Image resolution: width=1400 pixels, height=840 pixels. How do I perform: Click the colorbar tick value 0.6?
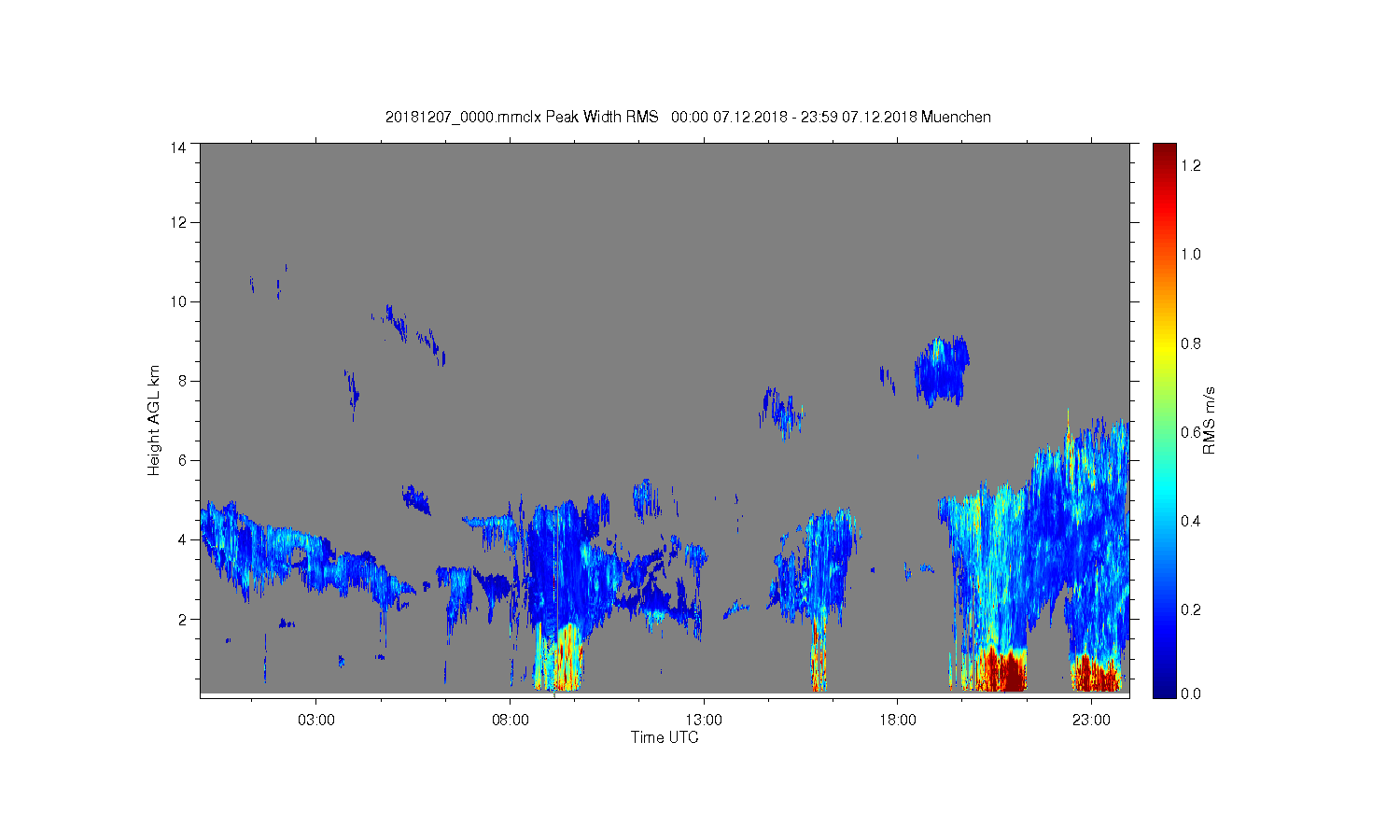[1191, 432]
